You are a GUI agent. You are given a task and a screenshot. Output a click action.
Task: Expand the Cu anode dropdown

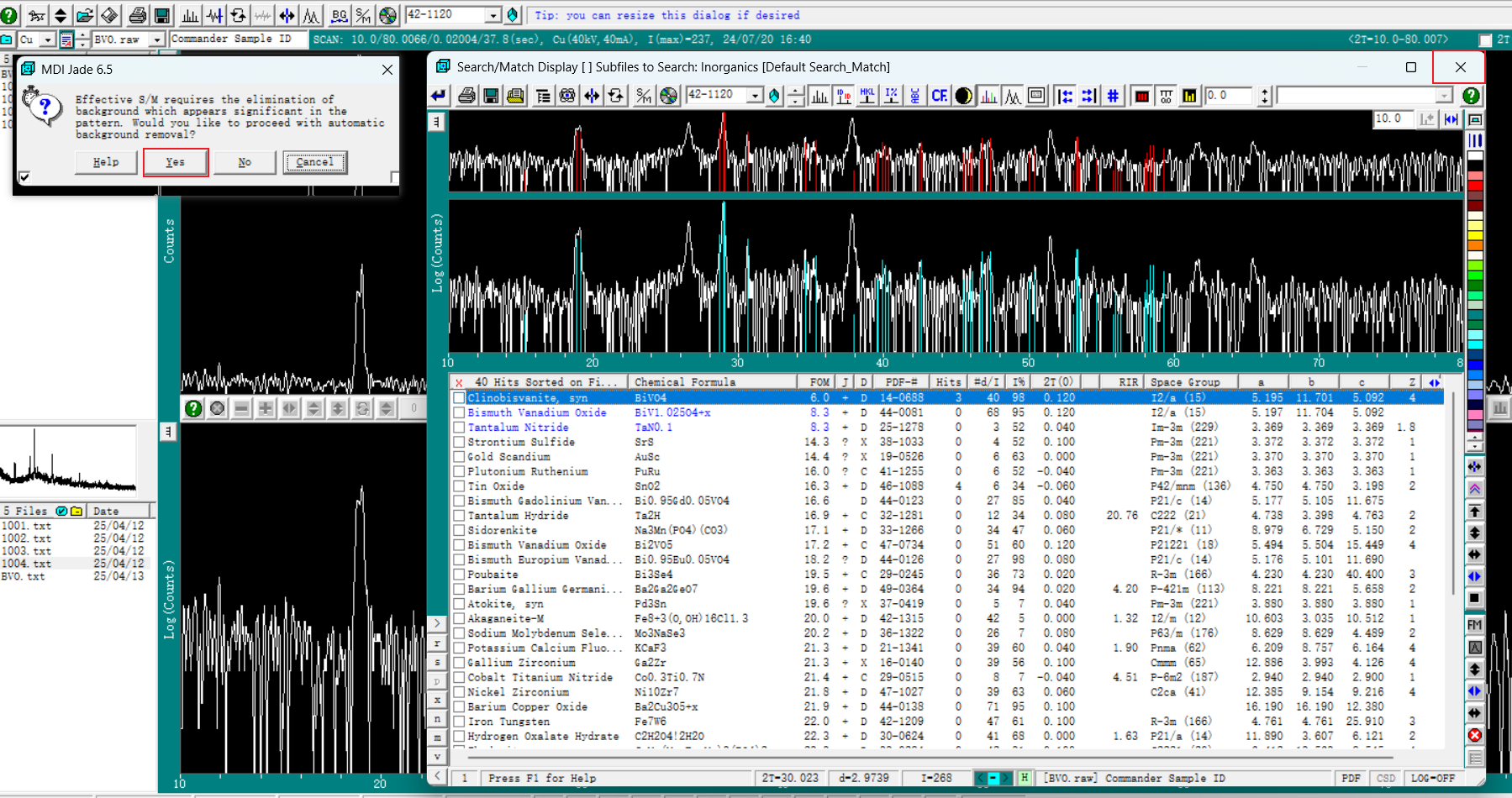coord(47,39)
